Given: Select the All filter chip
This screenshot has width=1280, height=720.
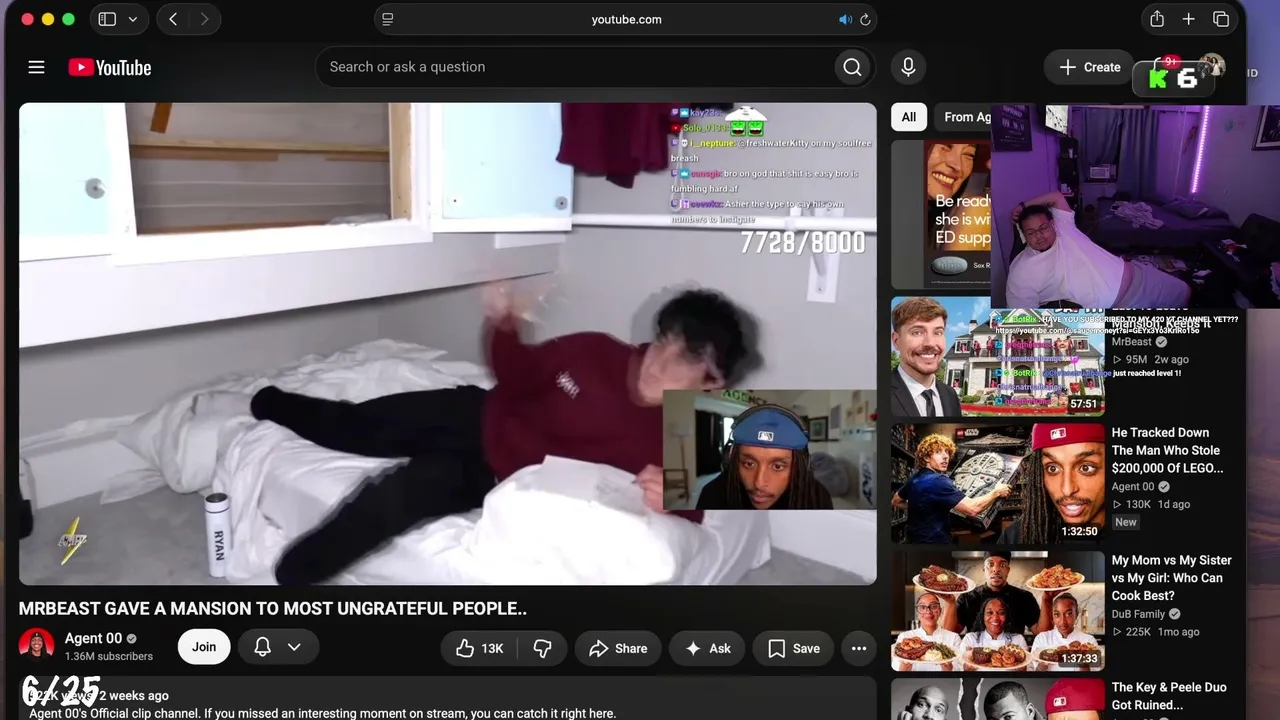Looking at the screenshot, I should 908,117.
